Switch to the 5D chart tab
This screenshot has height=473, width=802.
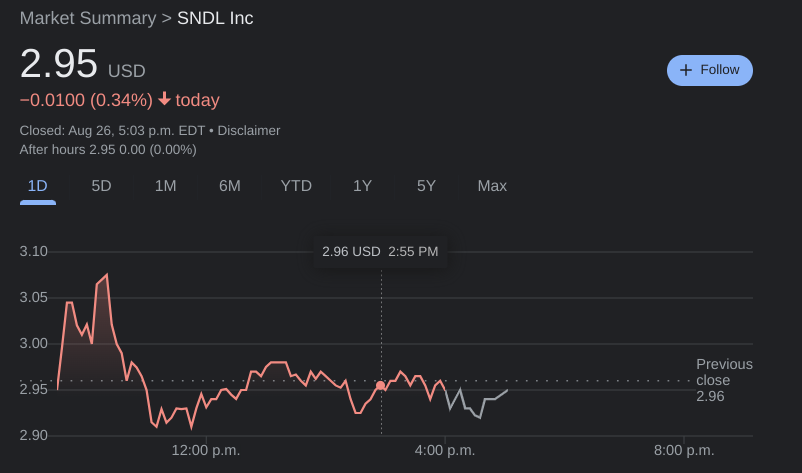pyautogui.click(x=101, y=186)
